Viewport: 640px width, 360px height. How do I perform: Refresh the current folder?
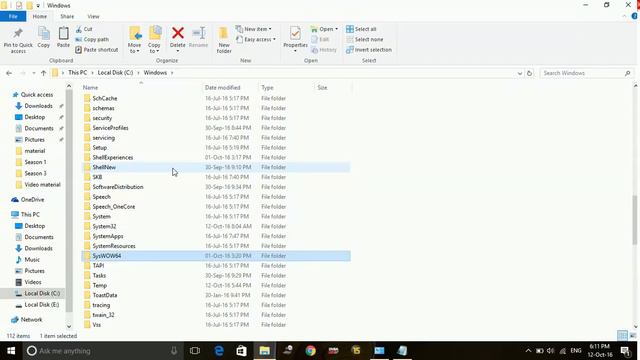pyautogui.click(x=529, y=73)
